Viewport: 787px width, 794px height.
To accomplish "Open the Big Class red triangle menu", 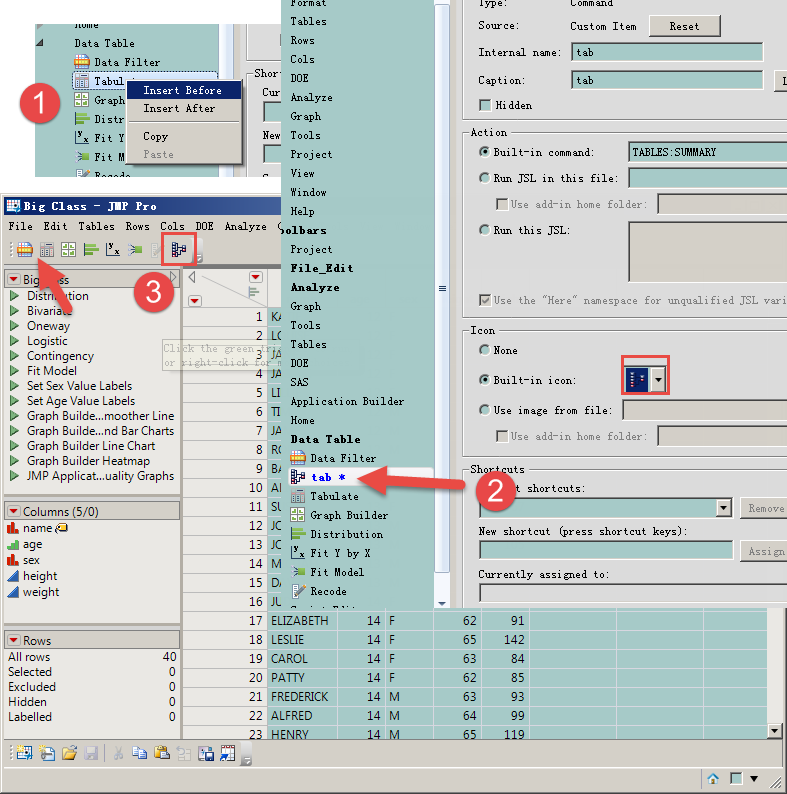I will [x=14, y=280].
